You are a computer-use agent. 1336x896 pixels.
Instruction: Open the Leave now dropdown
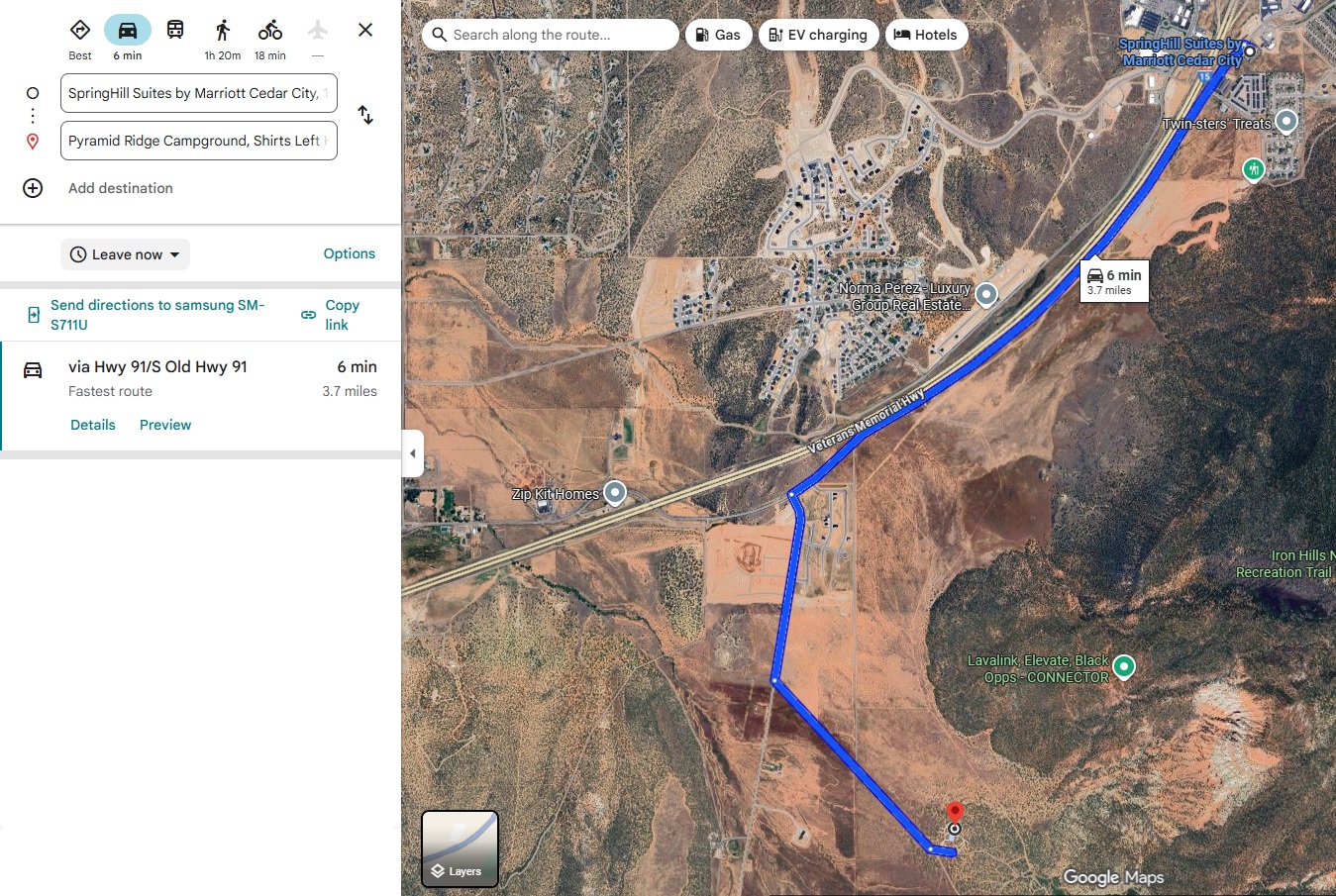click(x=126, y=254)
